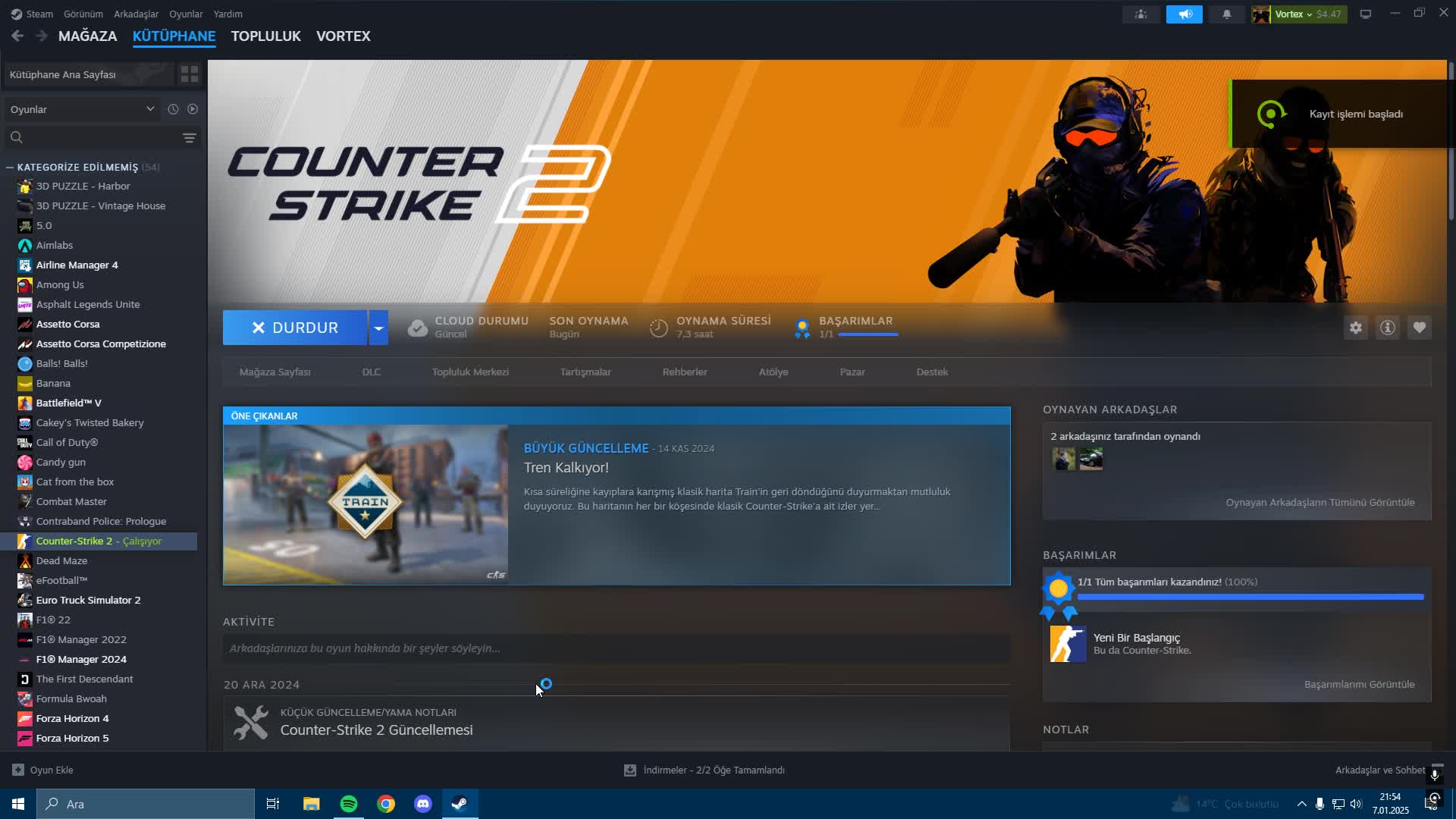The height and width of the screenshot is (819, 1456).
Task: Click the game info icon
Action: tap(1387, 328)
